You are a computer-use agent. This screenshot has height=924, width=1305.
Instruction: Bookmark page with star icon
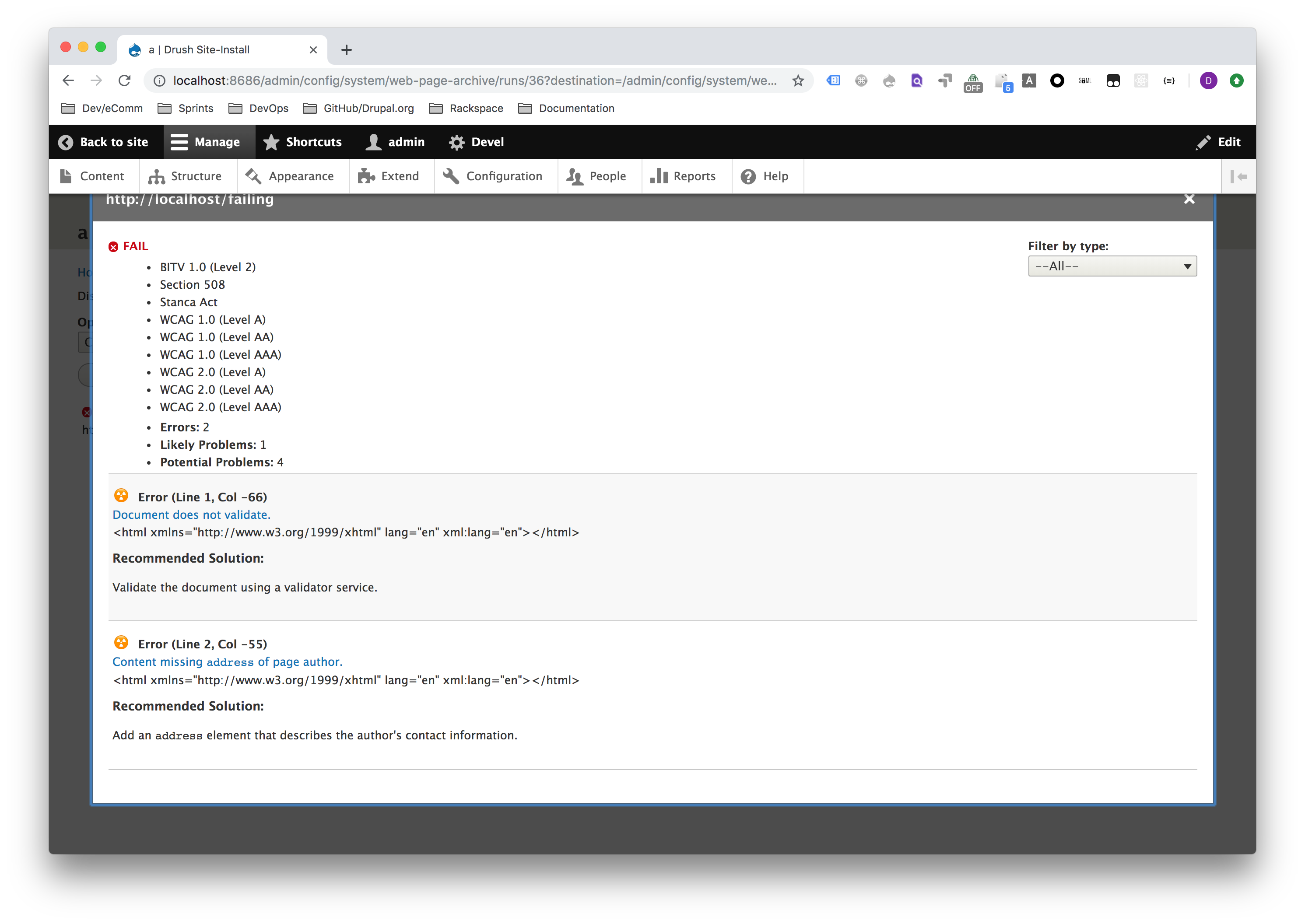(x=798, y=81)
